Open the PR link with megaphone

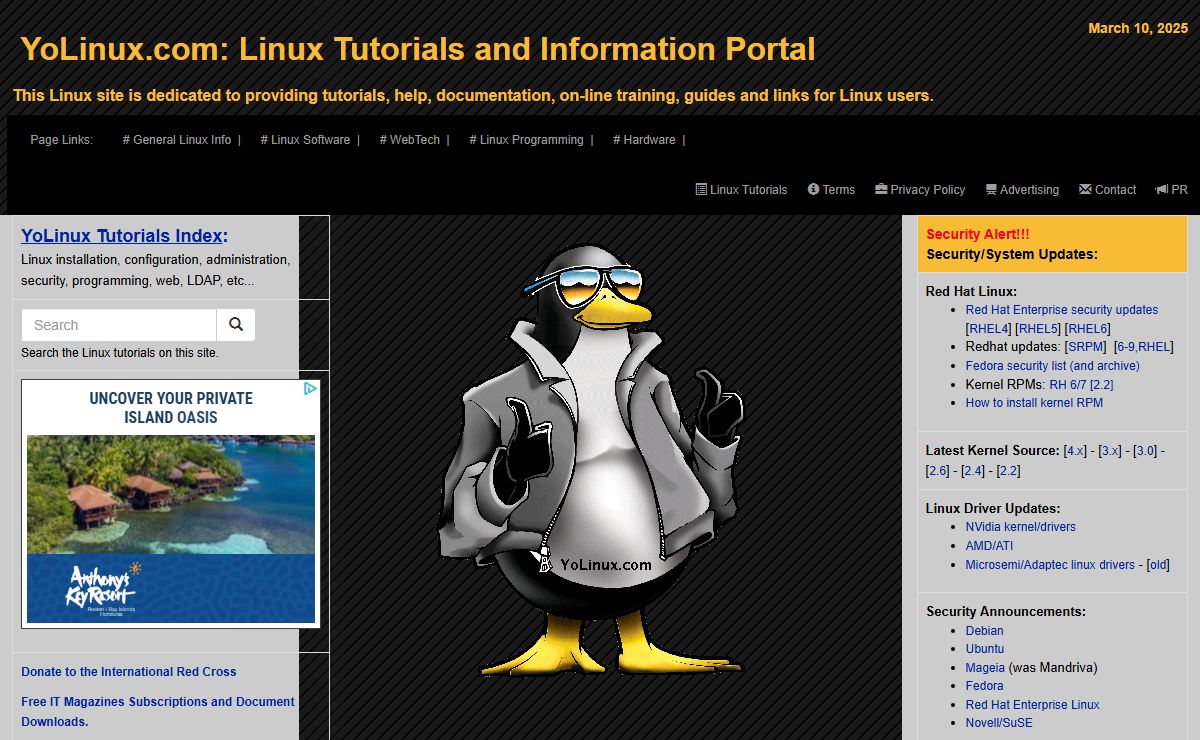pos(1171,190)
